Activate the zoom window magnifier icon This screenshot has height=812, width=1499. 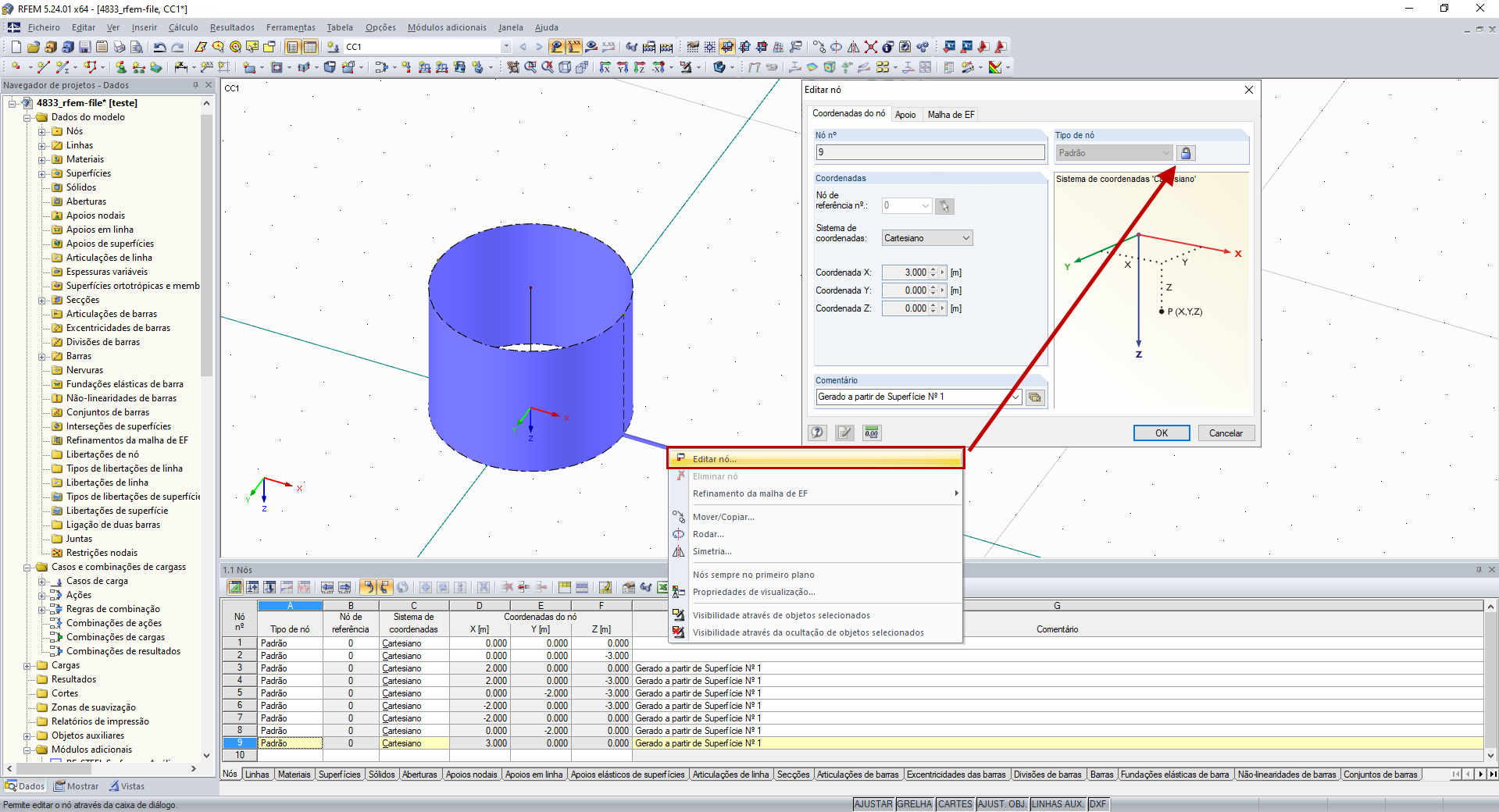(530, 67)
